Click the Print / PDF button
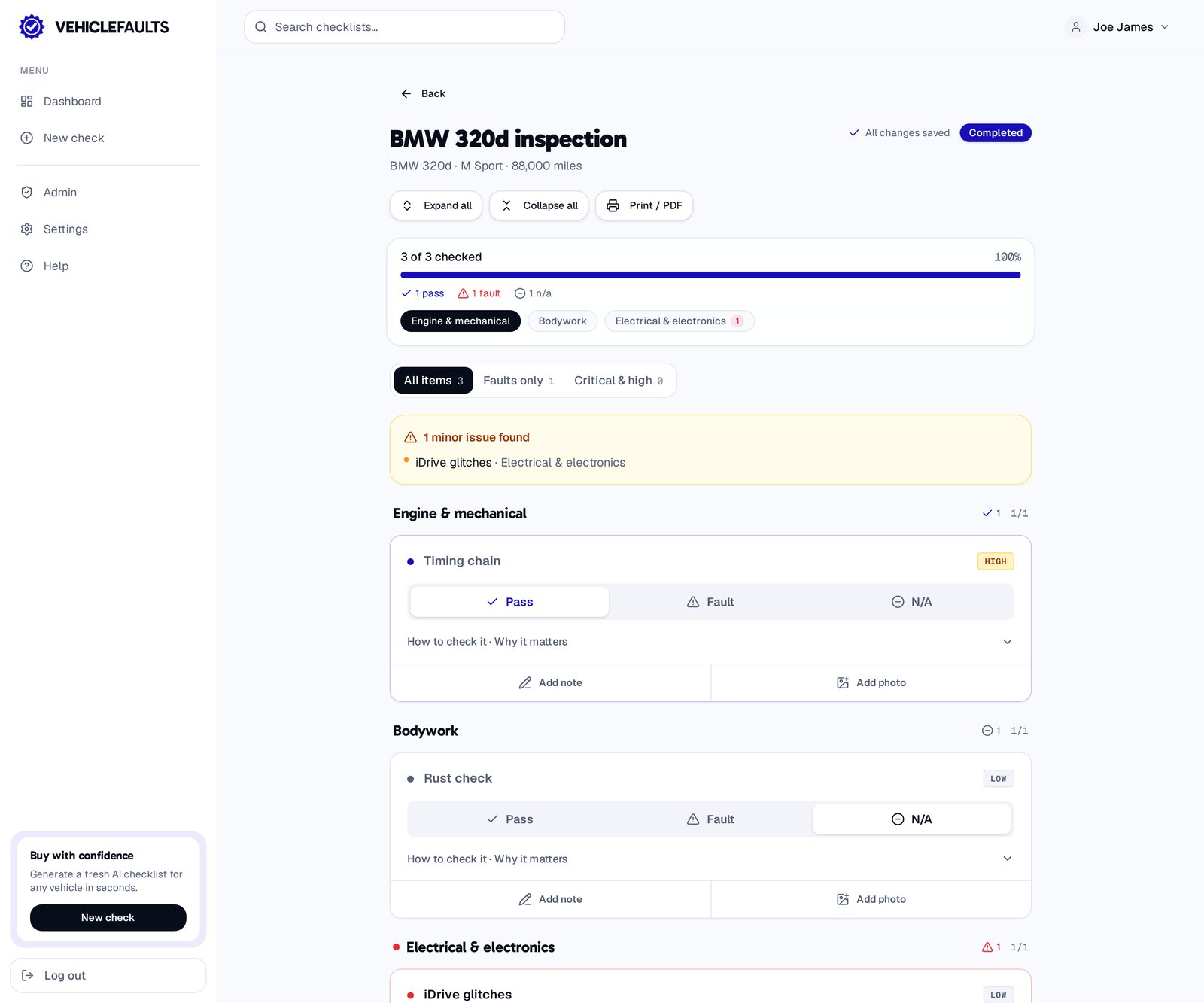 [x=644, y=206]
